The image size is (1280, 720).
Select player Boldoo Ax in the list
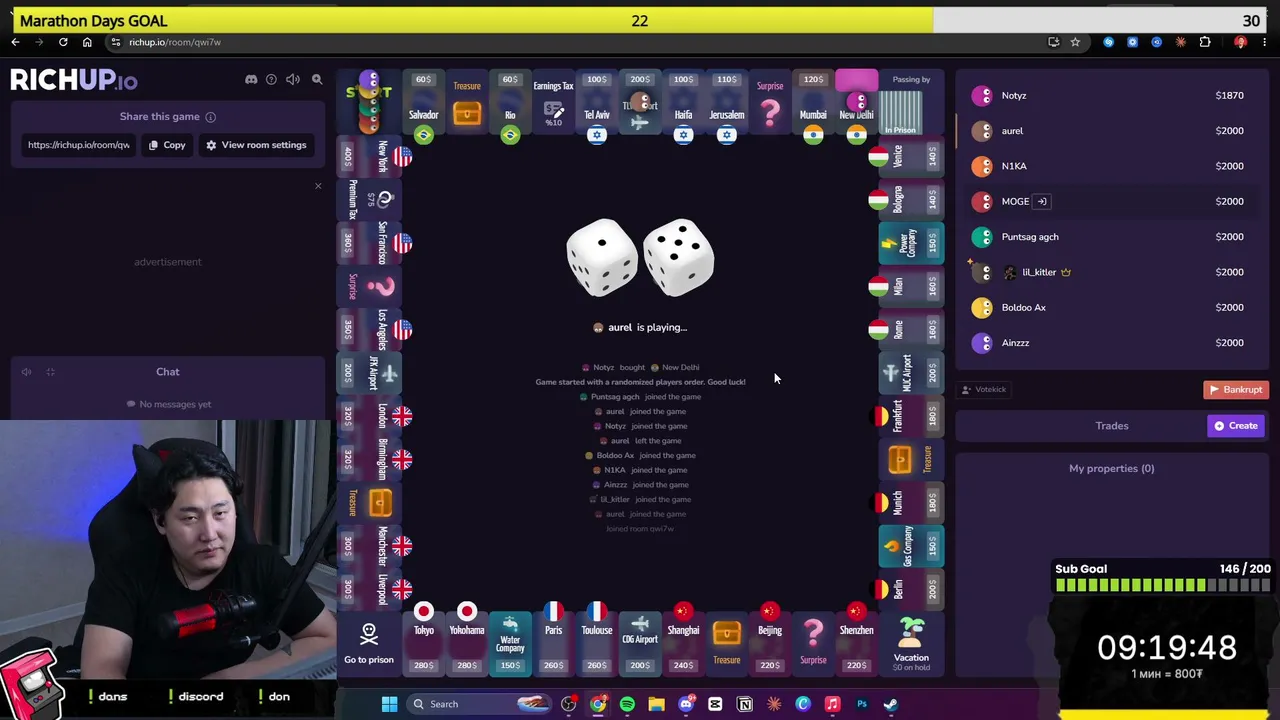[x=1110, y=307]
